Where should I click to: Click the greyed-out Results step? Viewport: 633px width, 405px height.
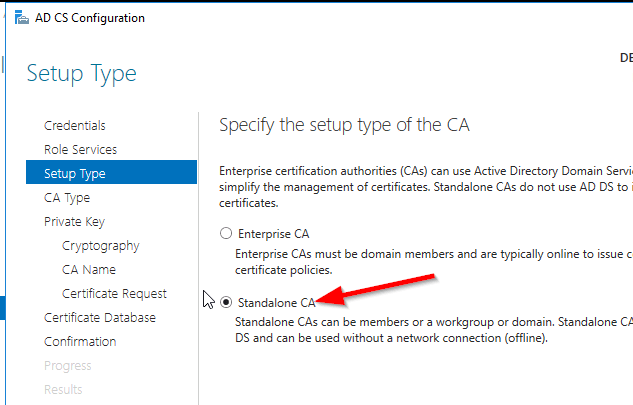click(63, 390)
